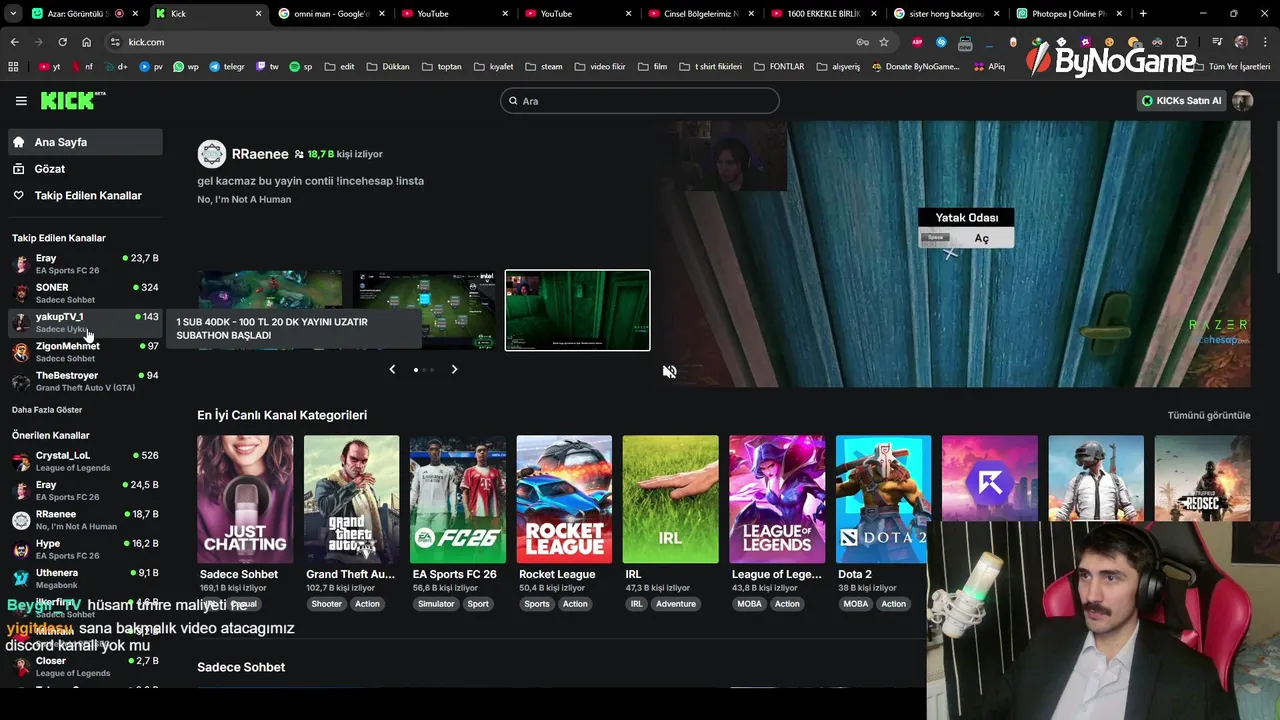Viewport: 1280px width, 720px height.
Task: Select Takip Edilen Kanallar menu item
Action: (85, 196)
